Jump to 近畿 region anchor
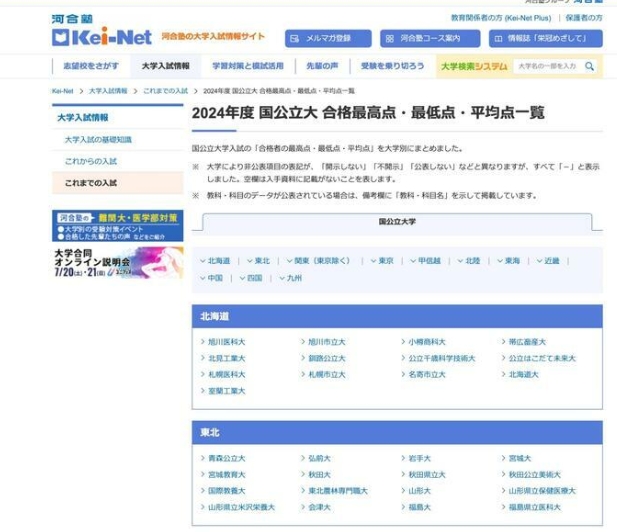This screenshot has width=617, height=532. [548, 261]
